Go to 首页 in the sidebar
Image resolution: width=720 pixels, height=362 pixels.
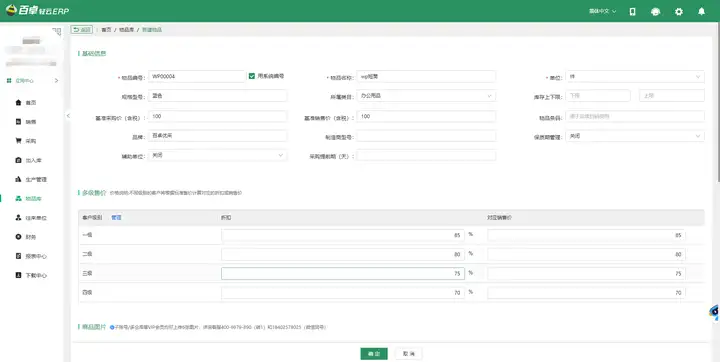click(x=31, y=102)
